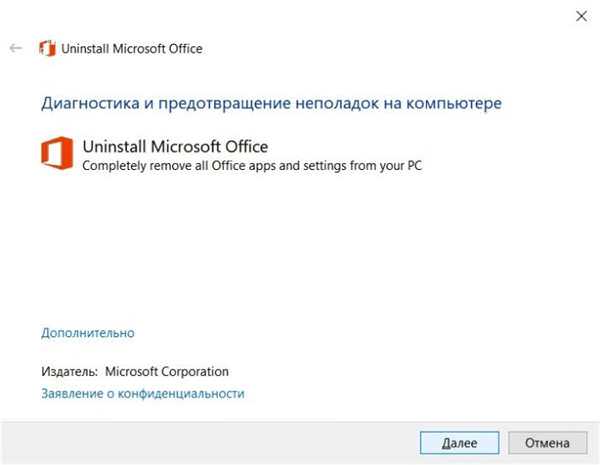This screenshot has height=465, width=600.
Task: Open the Заявление о конфиденциальности link
Action: 143,394
